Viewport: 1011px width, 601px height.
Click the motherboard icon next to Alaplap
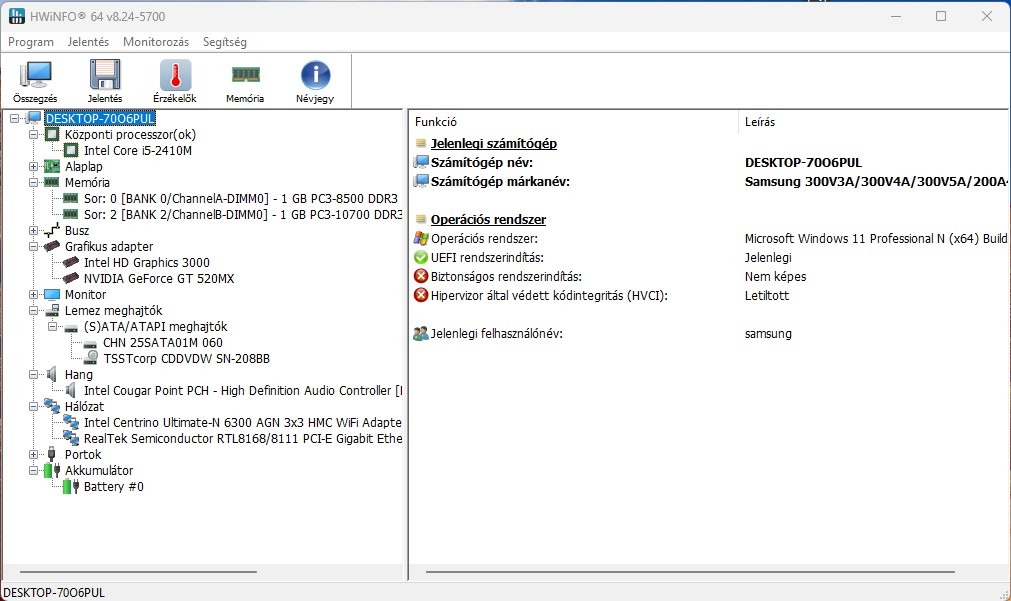52,166
